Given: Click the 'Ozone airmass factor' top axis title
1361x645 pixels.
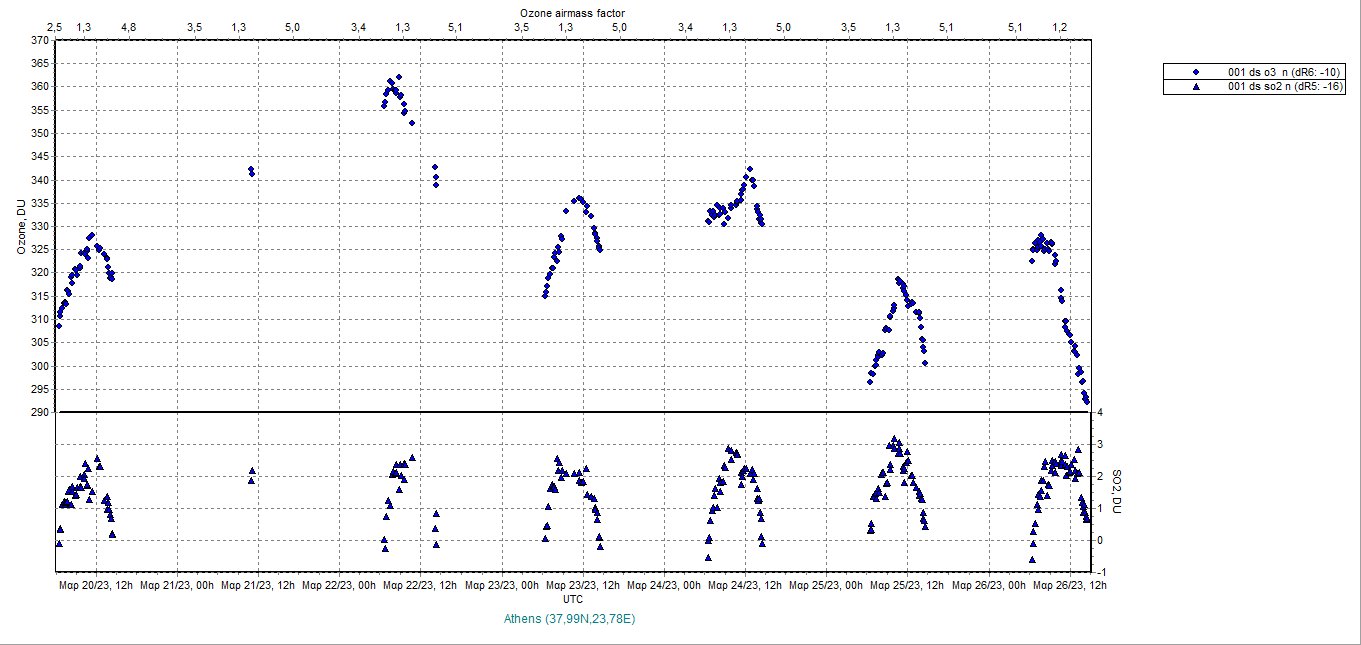Looking at the screenshot, I should click(572, 11).
